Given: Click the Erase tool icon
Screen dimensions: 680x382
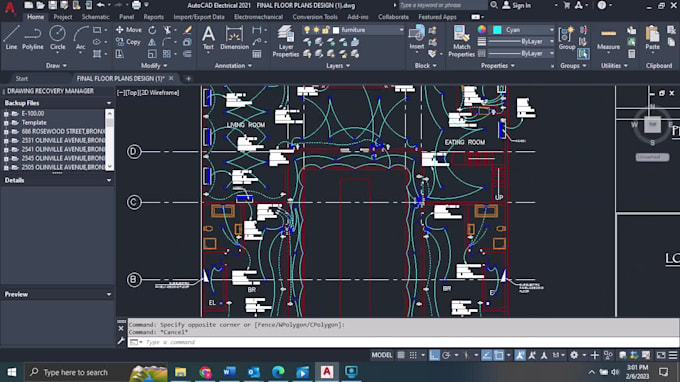Looking at the screenshot, I should (x=187, y=30).
